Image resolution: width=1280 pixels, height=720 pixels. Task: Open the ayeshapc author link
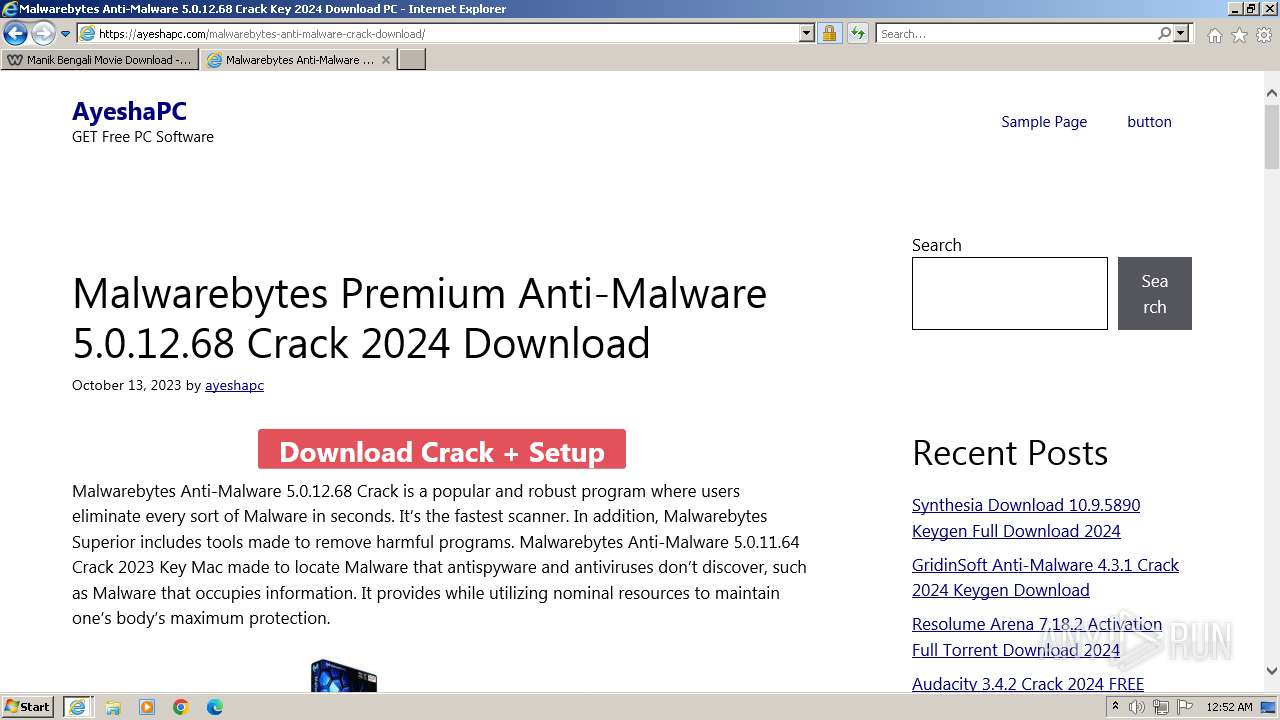coord(234,385)
